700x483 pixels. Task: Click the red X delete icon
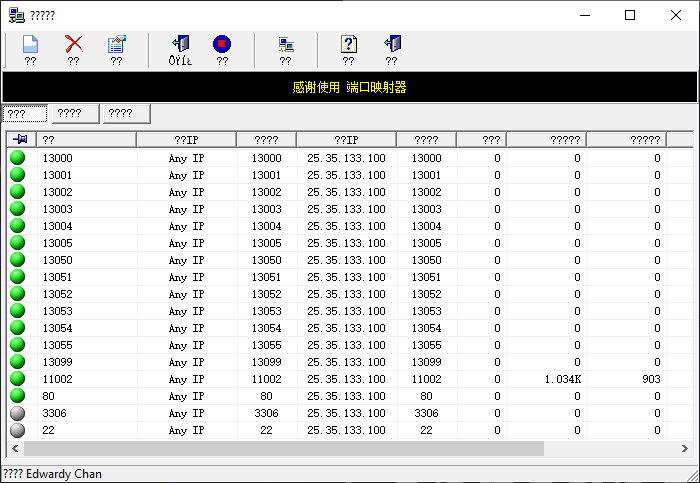(x=73, y=45)
